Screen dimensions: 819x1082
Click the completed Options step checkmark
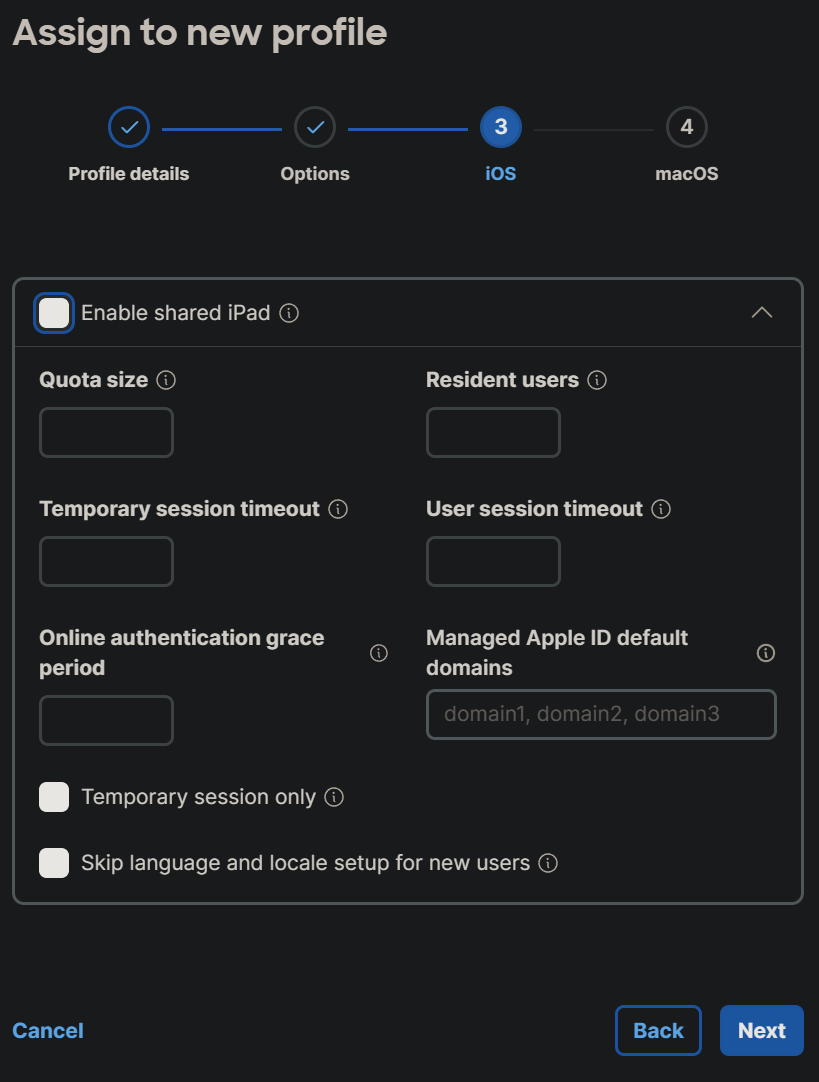314,127
